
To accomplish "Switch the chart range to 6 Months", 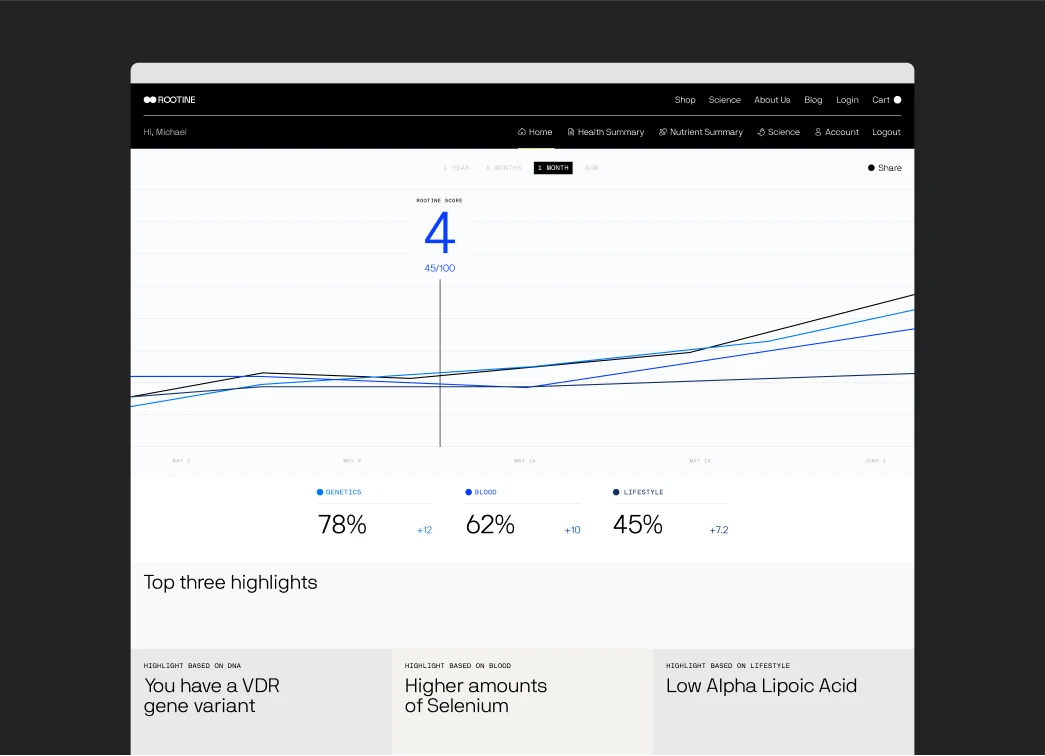I will [x=502, y=168].
